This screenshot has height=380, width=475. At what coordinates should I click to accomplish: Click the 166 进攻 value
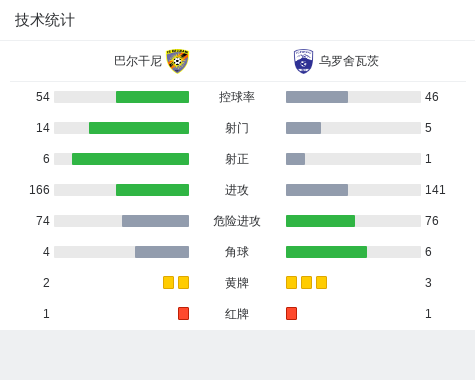click(x=39, y=190)
